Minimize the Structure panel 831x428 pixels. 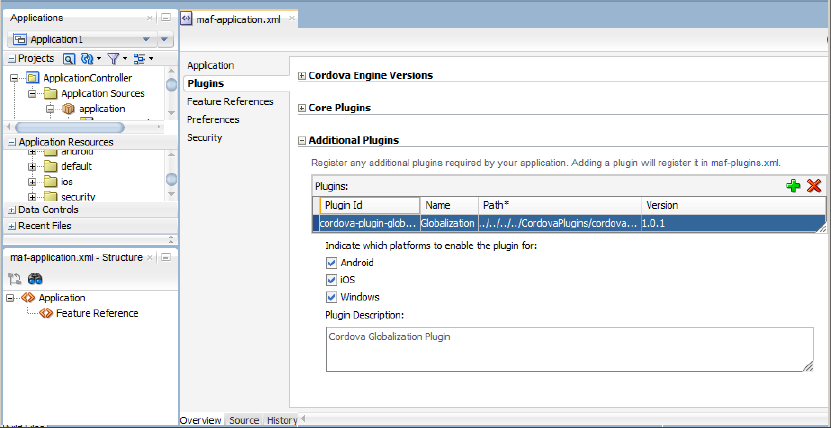(166, 258)
